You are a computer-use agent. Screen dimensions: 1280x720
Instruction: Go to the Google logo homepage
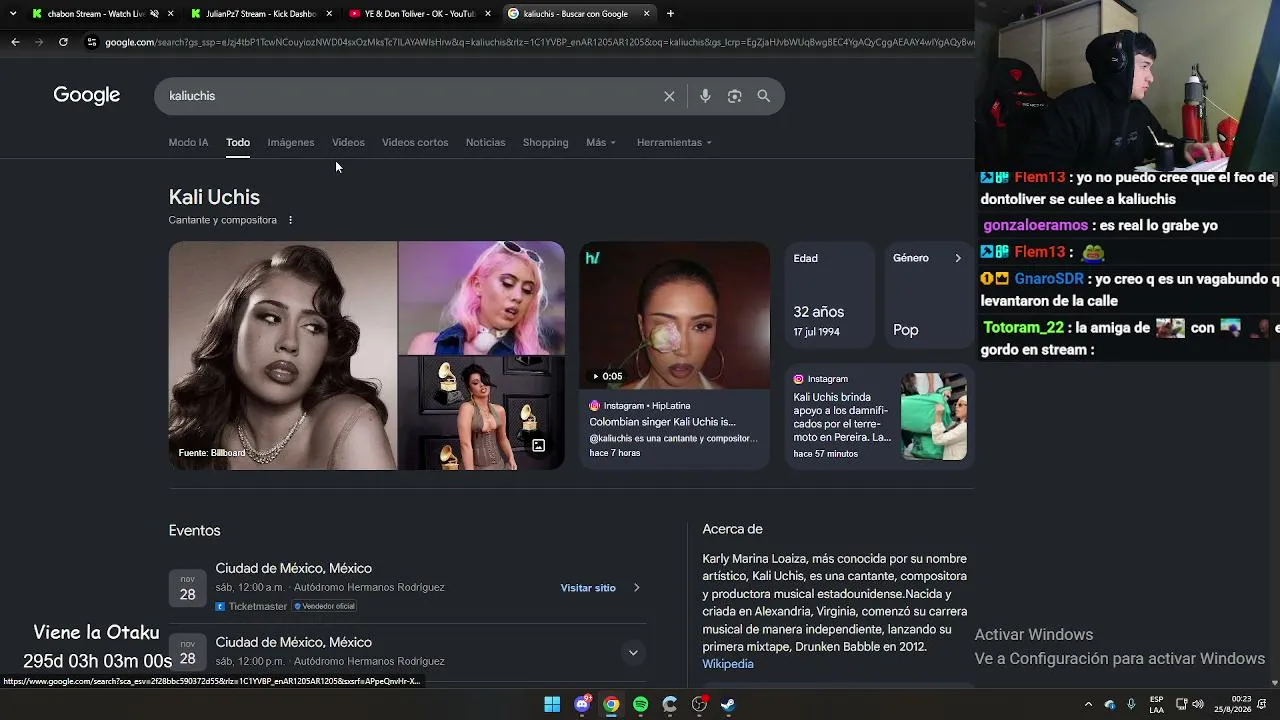[87, 95]
